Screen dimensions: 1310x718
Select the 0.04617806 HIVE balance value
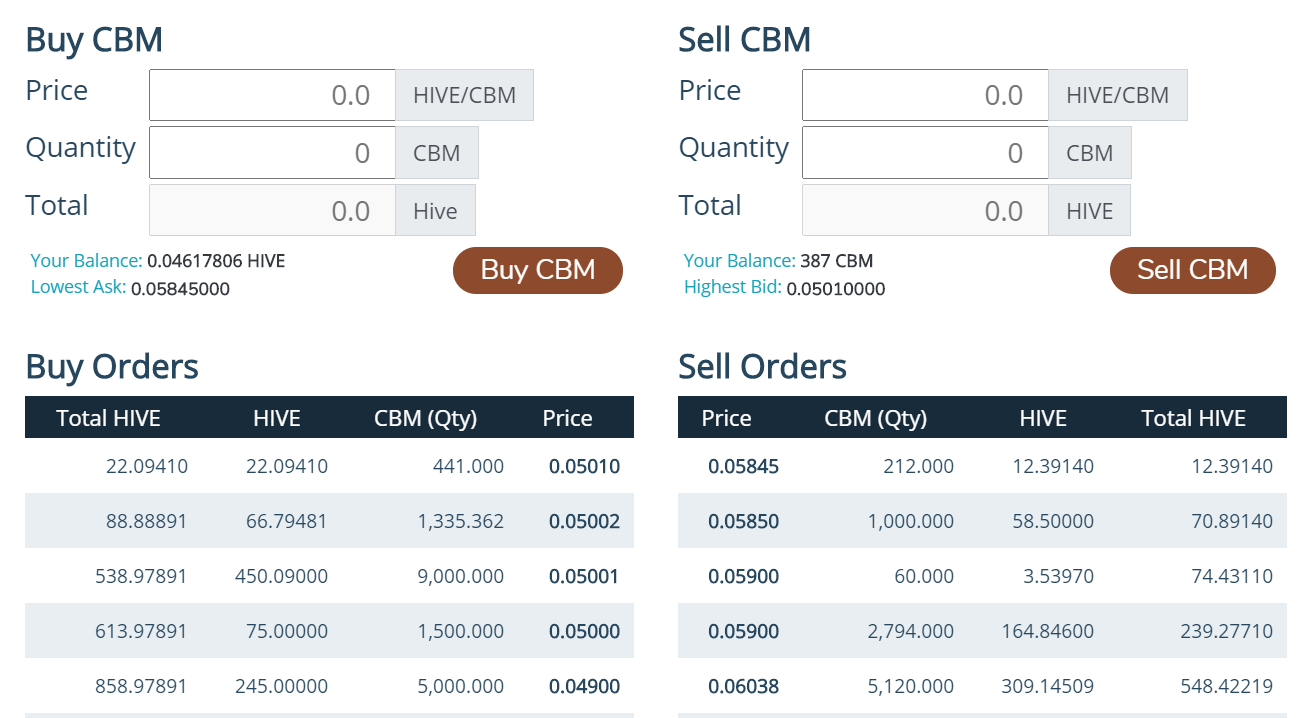(x=216, y=261)
